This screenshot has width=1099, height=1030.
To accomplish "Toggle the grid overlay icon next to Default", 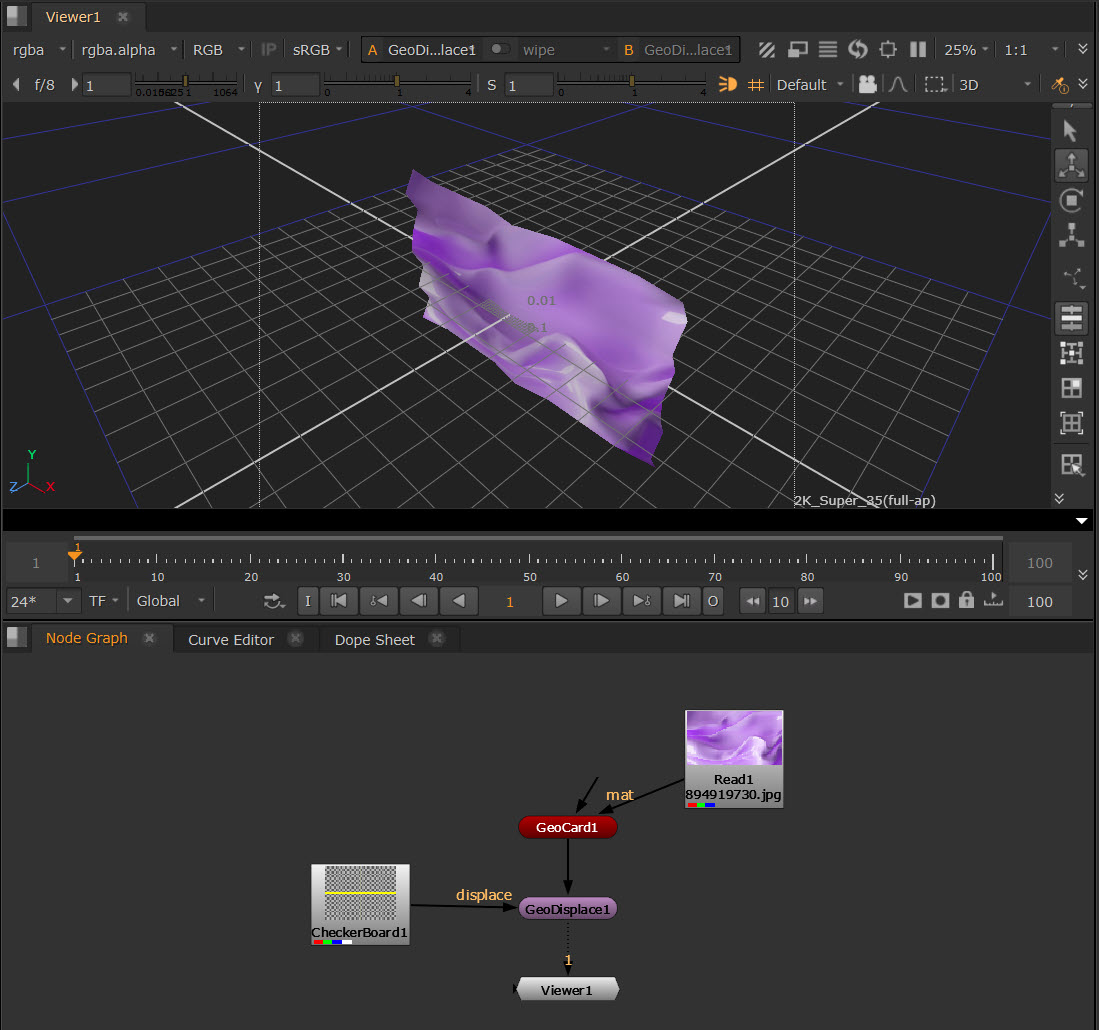I will (x=756, y=85).
